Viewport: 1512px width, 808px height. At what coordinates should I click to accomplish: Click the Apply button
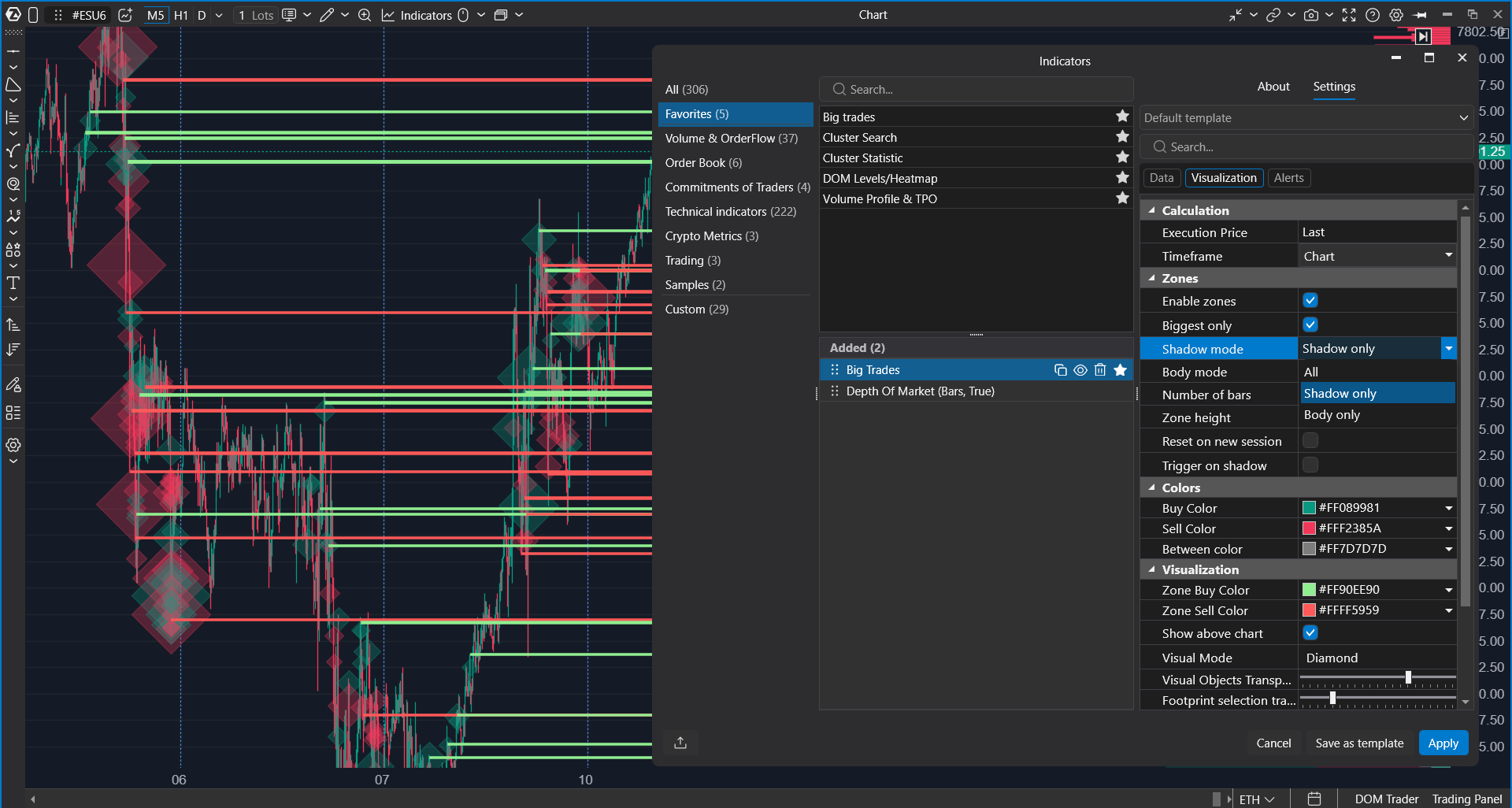[x=1443, y=743]
